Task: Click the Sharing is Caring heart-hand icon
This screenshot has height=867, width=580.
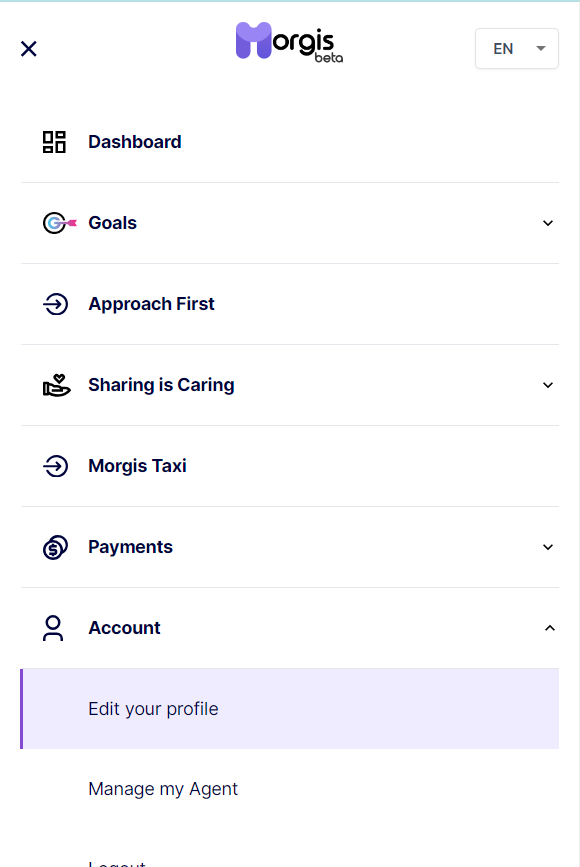Action: coord(56,385)
